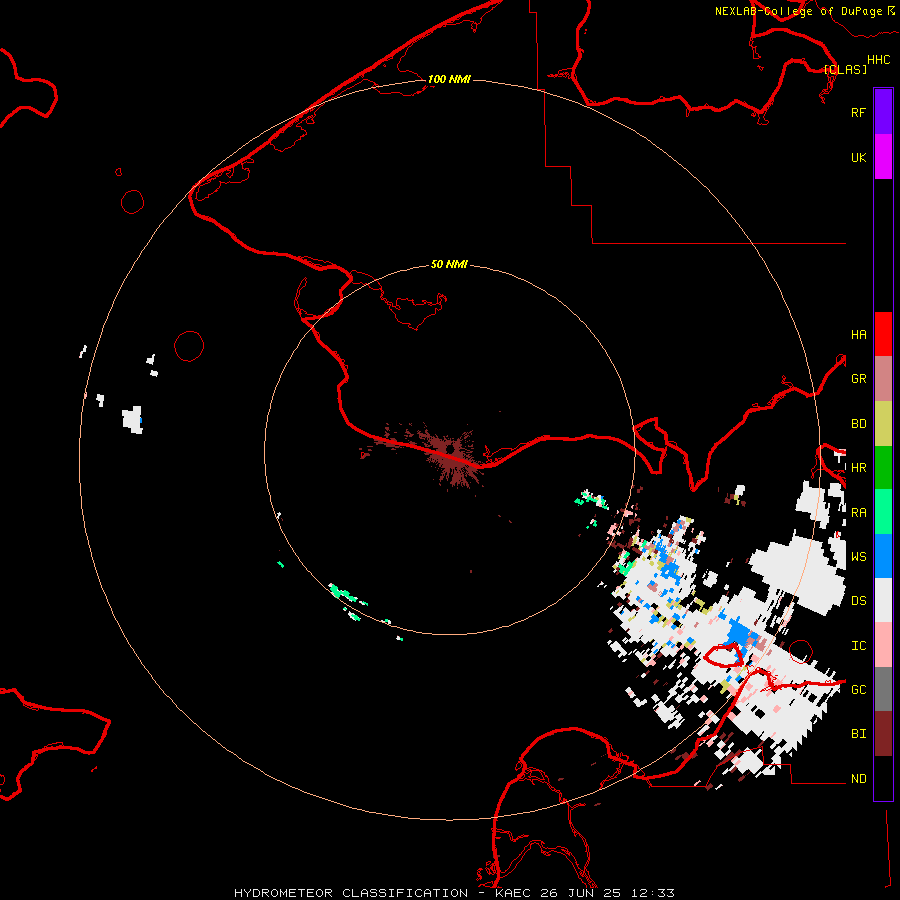
Task: Click the ND legend label
Action: coord(858,779)
